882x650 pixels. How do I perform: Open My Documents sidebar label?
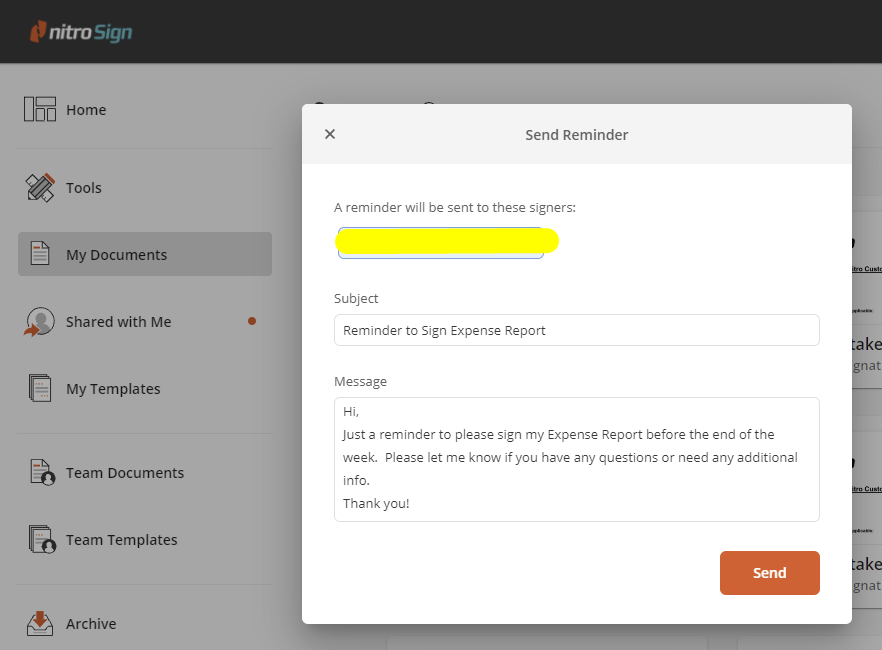point(116,255)
